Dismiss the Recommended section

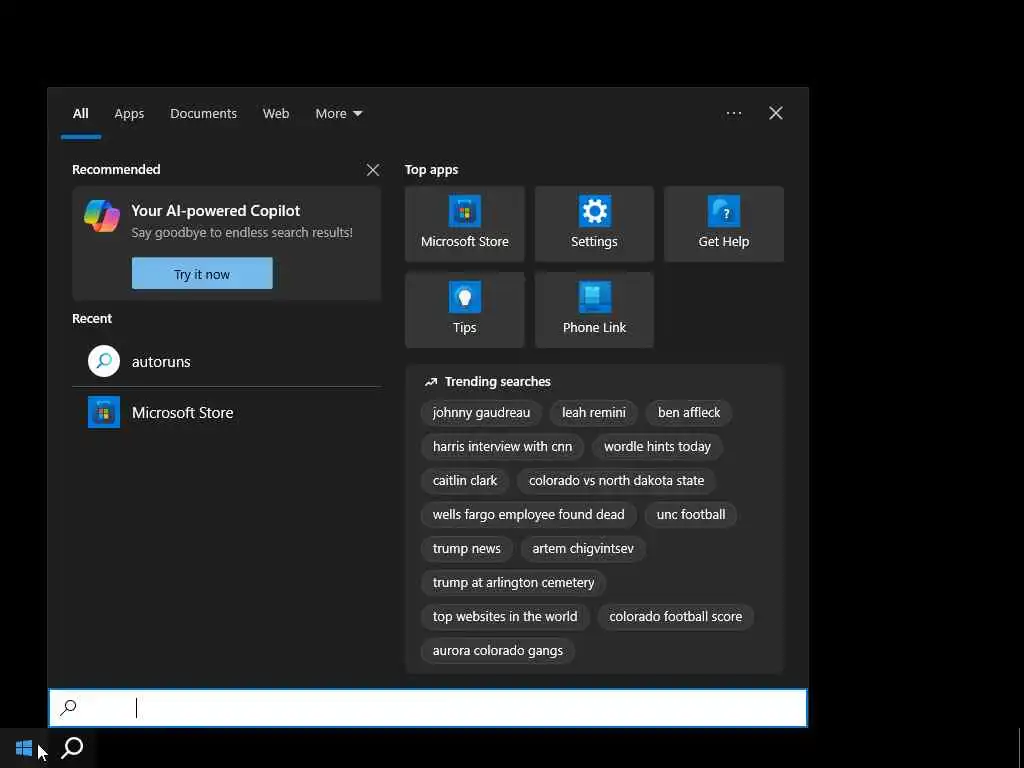[x=373, y=170]
